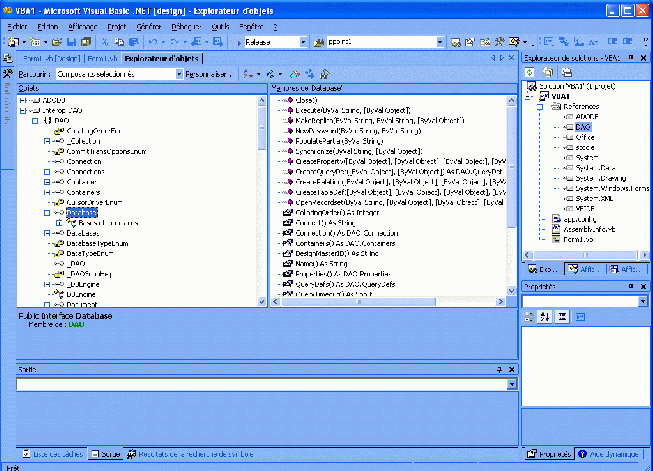Click the objects list vertical scrollbar
Screen dimensions: 653x471
(262, 201)
